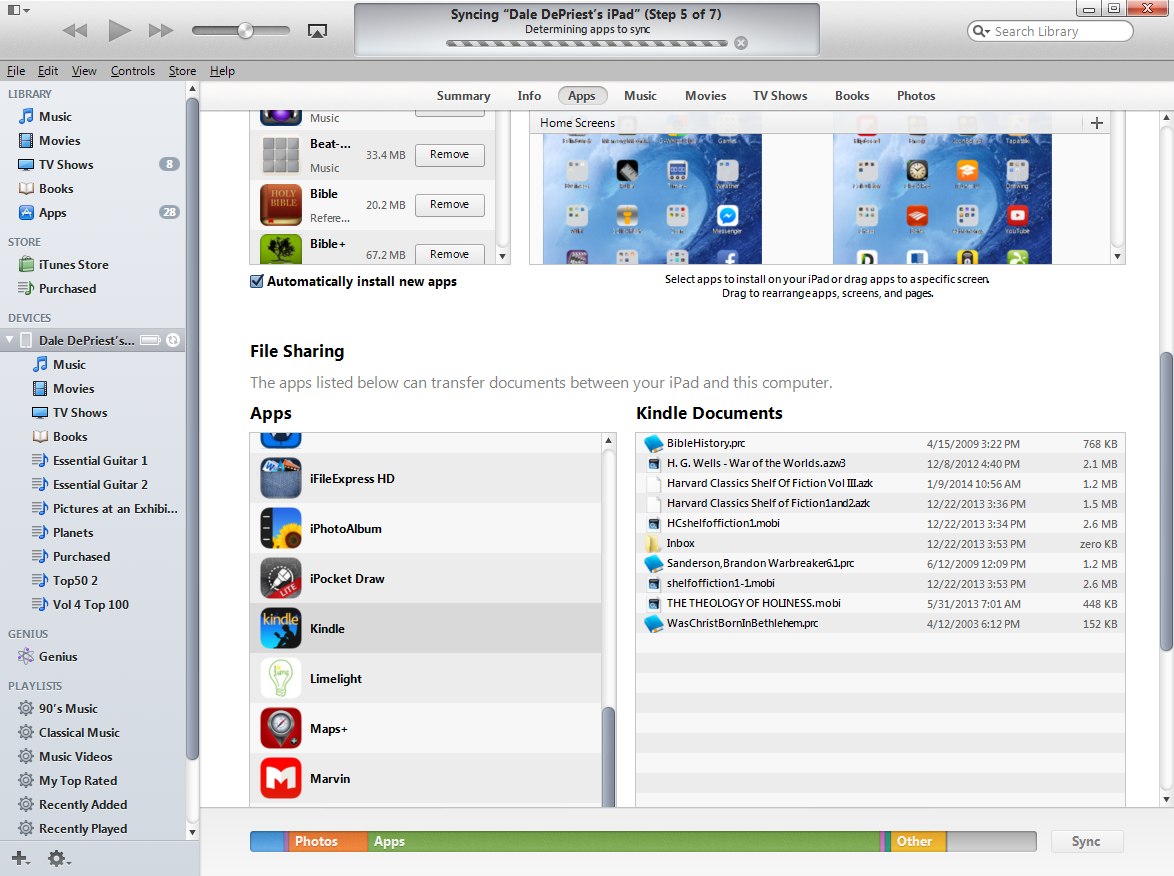
Task: Toggle Automatically install new apps checkbox
Action: [x=257, y=282]
